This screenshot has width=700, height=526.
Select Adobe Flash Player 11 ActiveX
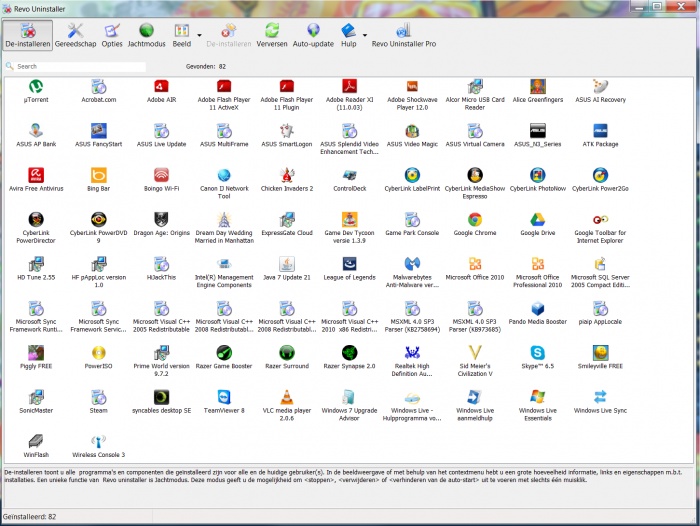tap(224, 86)
